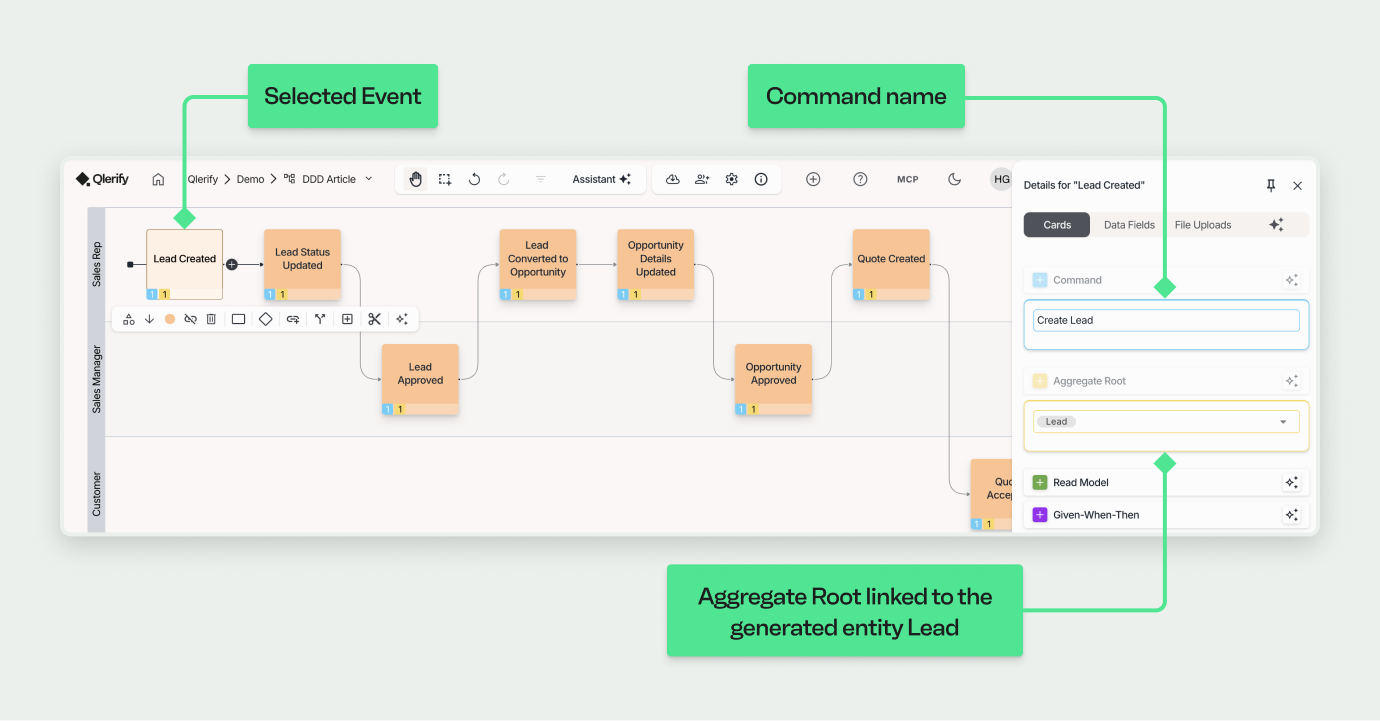Expand the Lead aggregate root dropdown arrow
1380x721 pixels.
coord(1284,422)
